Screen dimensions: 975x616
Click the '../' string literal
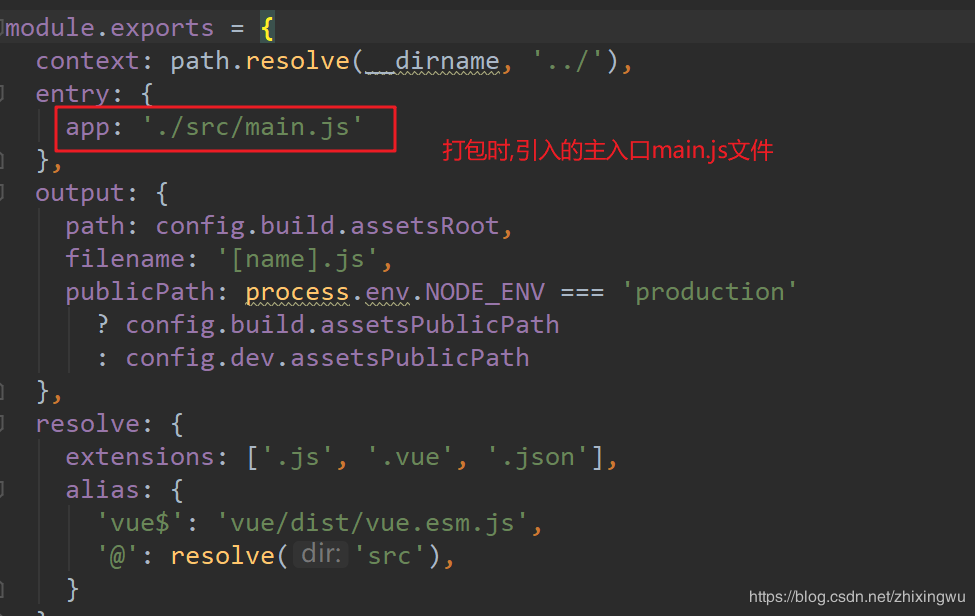click(x=568, y=61)
